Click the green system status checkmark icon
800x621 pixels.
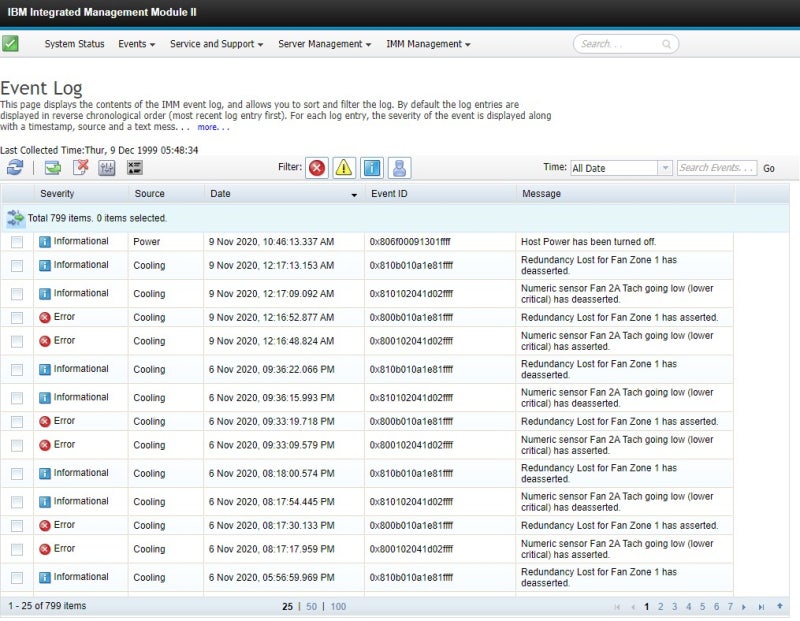(12, 43)
